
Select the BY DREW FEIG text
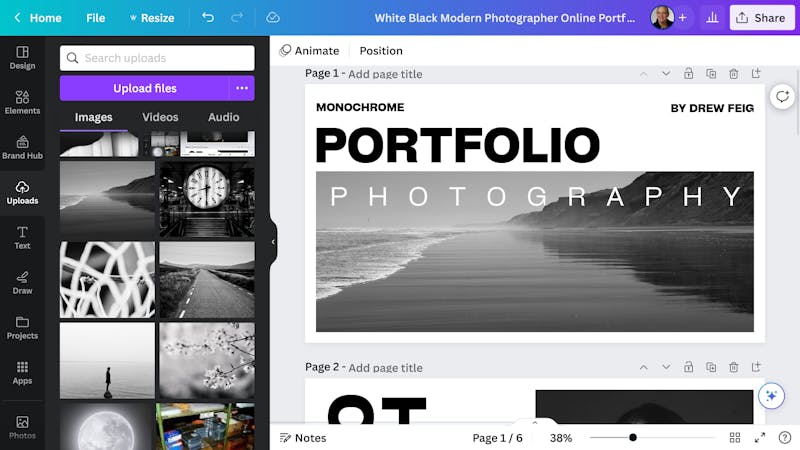712,108
